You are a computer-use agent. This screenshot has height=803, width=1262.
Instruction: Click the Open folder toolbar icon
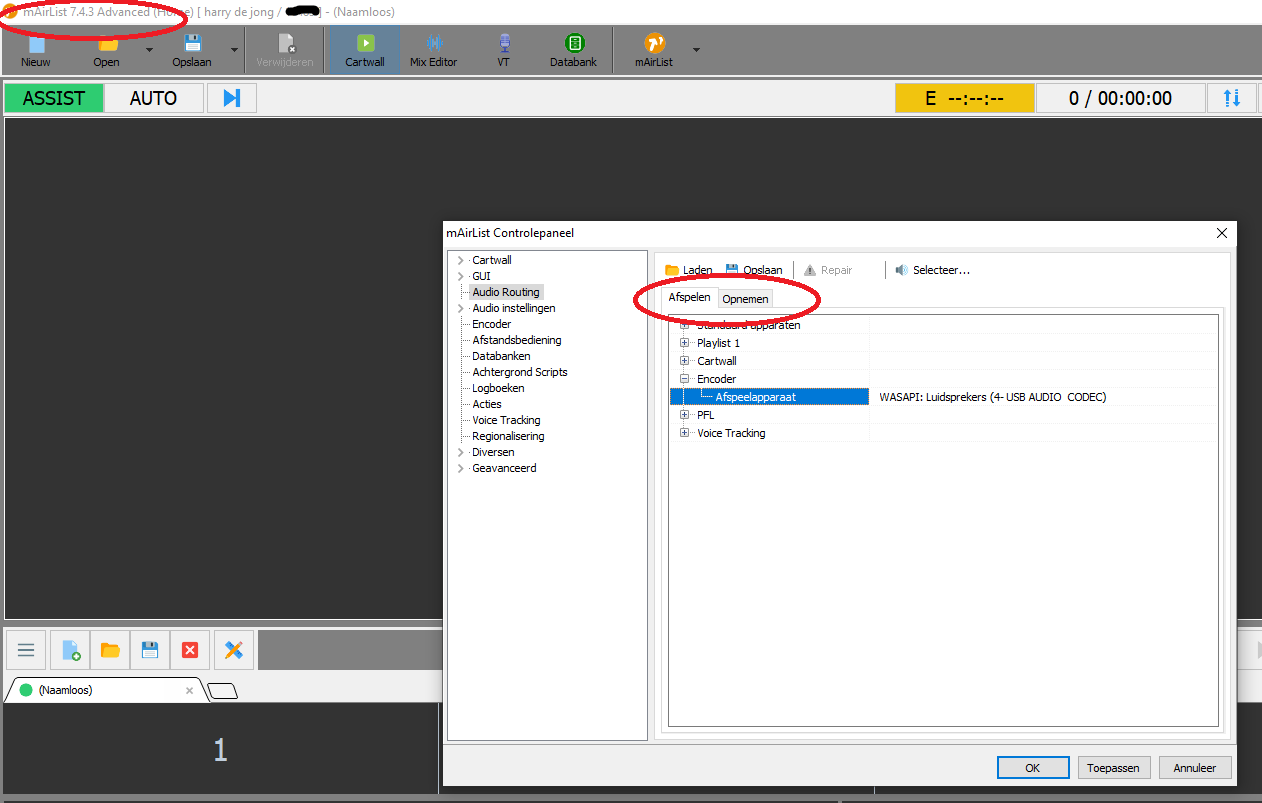(107, 44)
